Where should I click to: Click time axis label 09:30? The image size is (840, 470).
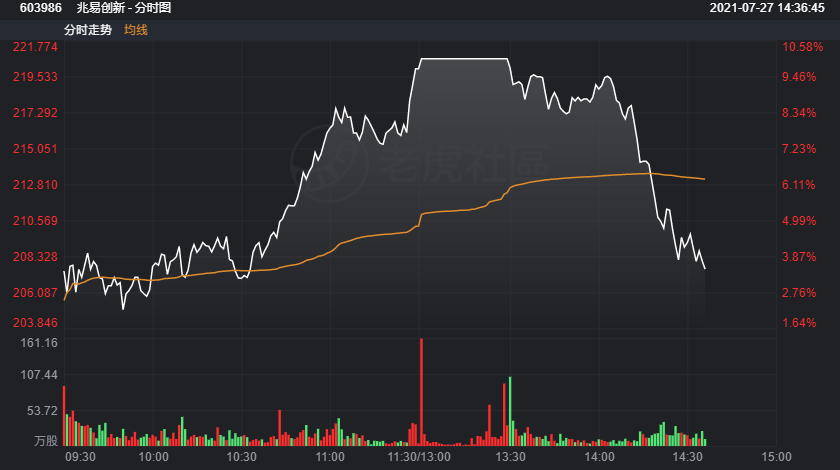click(80, 457)
